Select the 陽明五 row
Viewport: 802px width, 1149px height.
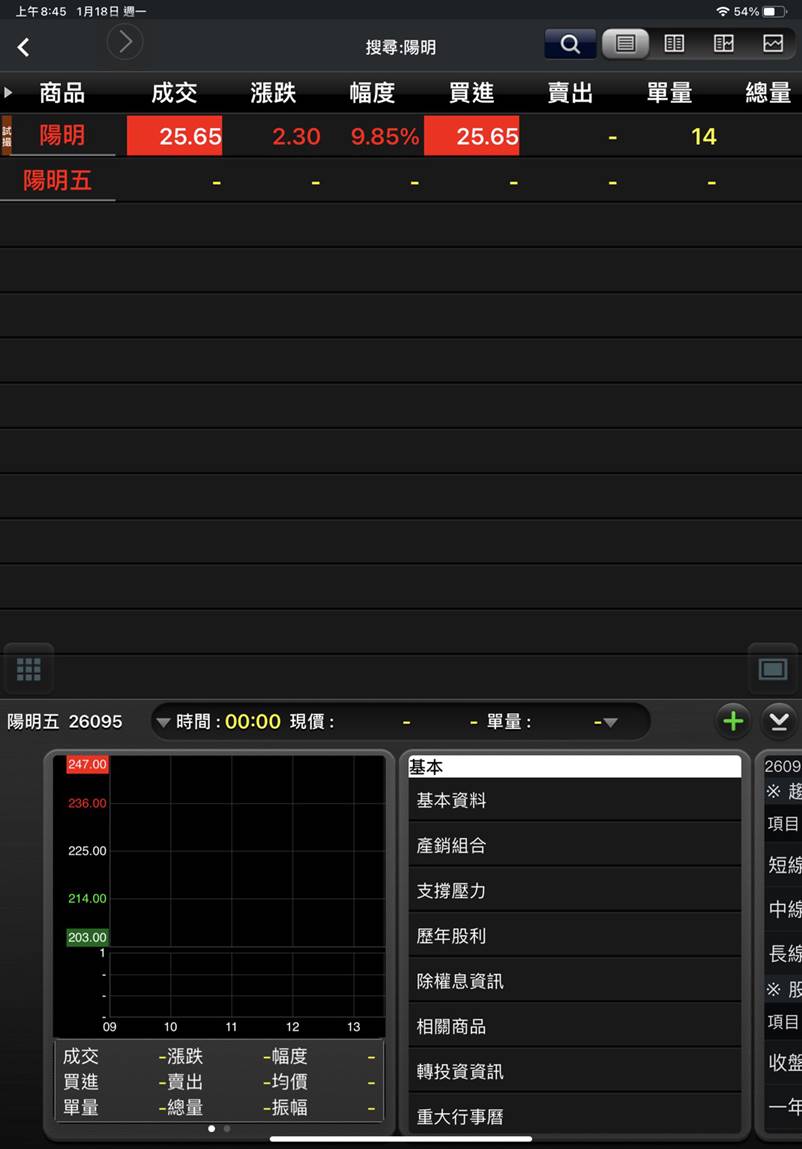click(x=57, y=181)
